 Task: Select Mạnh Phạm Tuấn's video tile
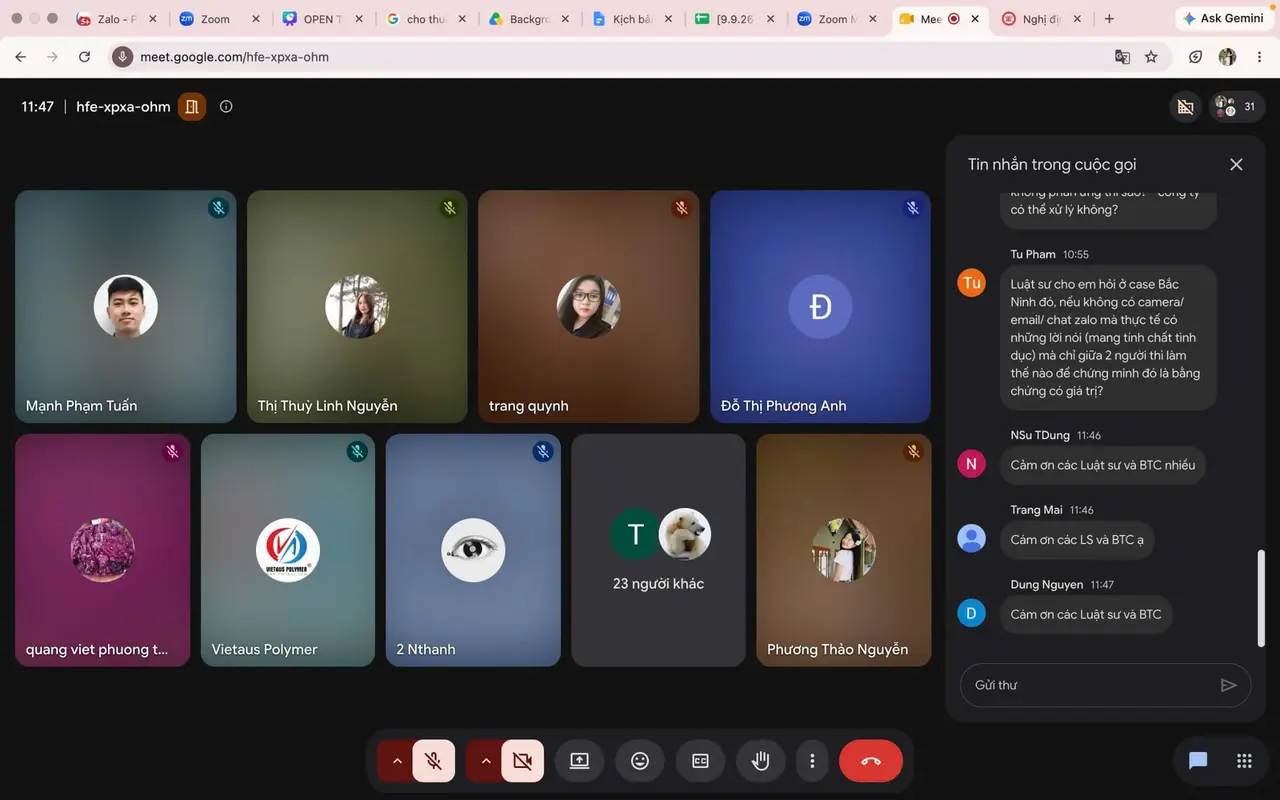(x=126, y=307)
